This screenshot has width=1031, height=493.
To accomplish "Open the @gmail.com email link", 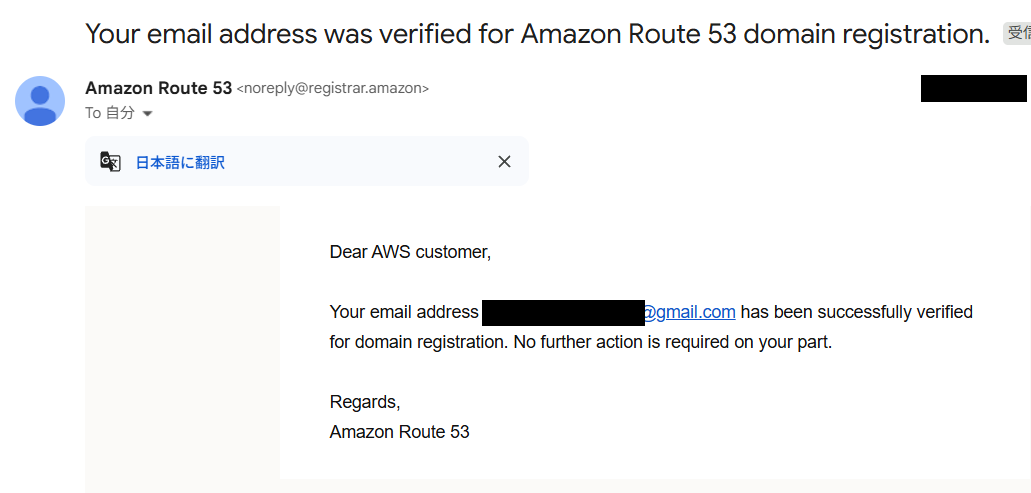I will 689,312.
